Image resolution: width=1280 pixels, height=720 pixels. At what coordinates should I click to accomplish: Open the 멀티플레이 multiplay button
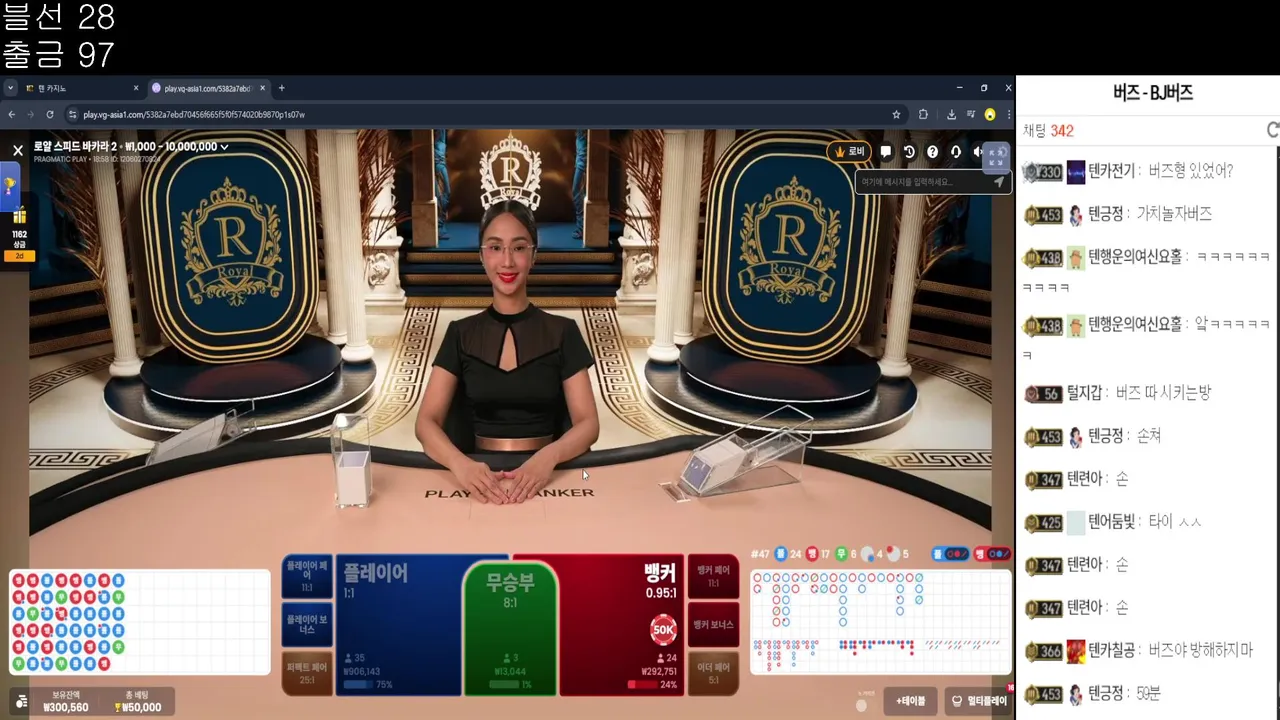pos(979,701)
